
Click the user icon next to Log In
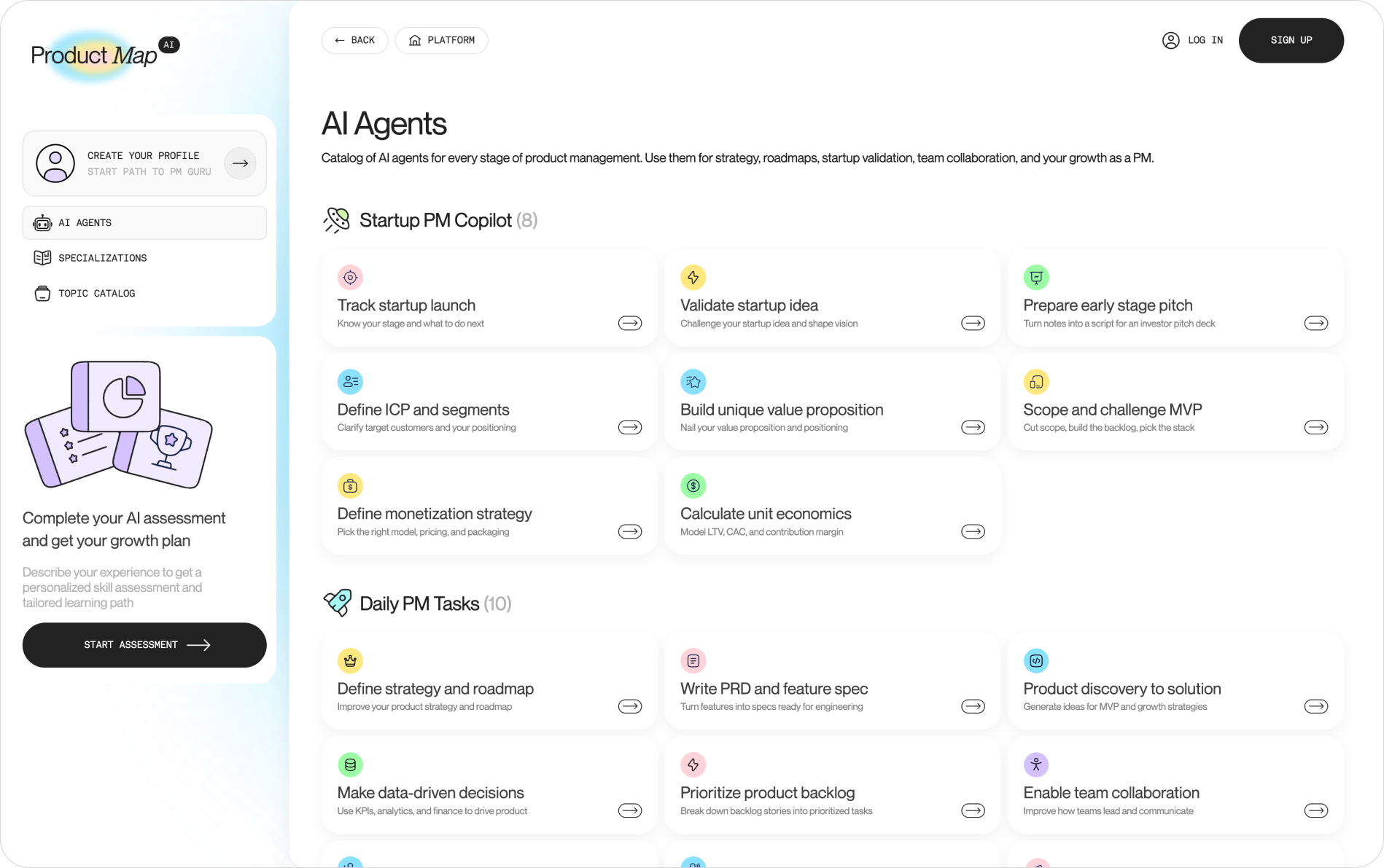pyautogui.click(x=1171, y=40)
